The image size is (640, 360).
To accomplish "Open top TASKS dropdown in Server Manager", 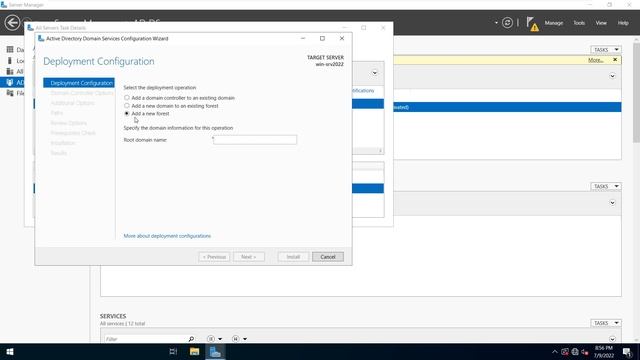I will coord(606,50).
